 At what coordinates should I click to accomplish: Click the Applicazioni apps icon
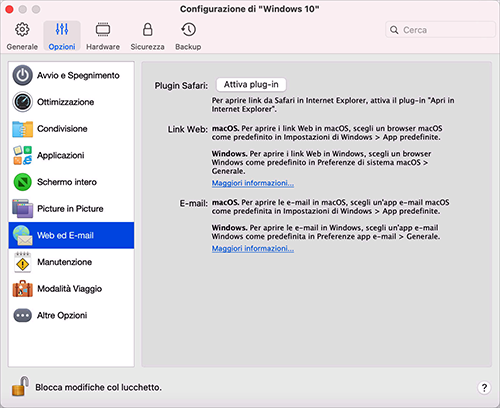coord(23,155)
